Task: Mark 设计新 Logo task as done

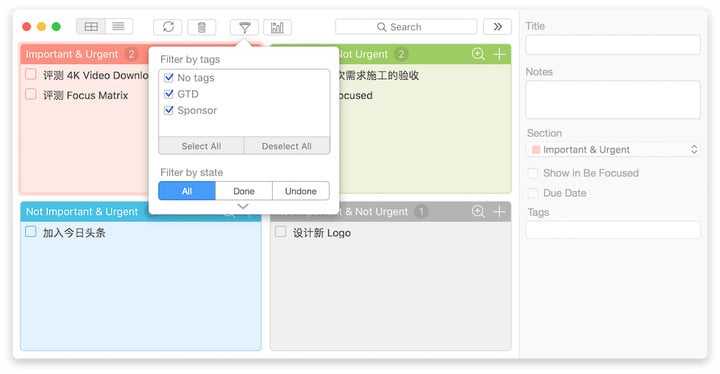Action: (x=280, y=232)
